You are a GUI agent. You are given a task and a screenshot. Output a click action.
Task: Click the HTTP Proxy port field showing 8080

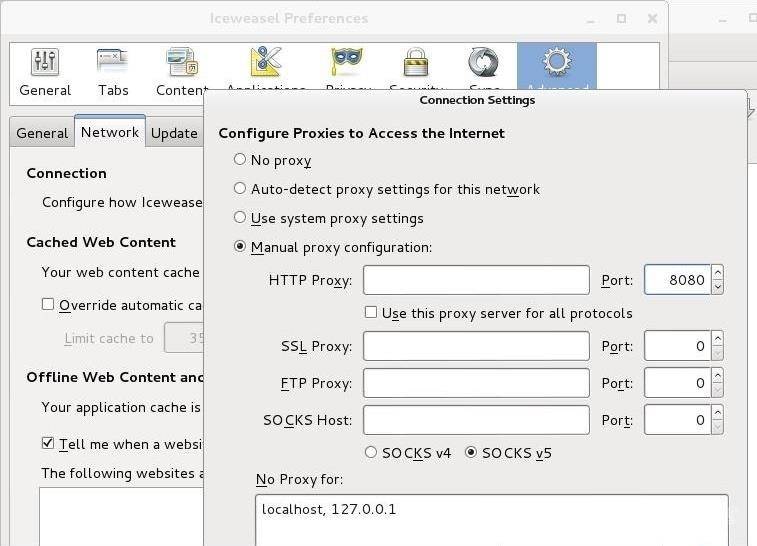tap(677, 280)
